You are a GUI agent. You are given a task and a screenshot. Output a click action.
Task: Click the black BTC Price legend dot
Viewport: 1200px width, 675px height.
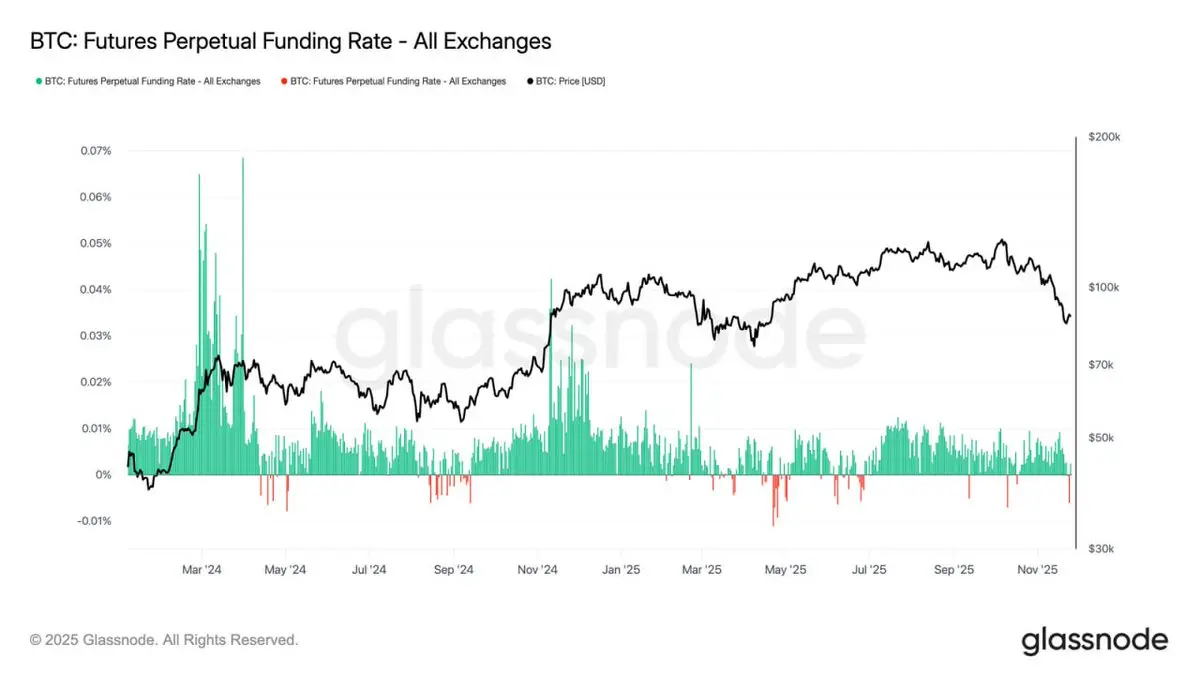pyautogui.click(x=529, y=81)
